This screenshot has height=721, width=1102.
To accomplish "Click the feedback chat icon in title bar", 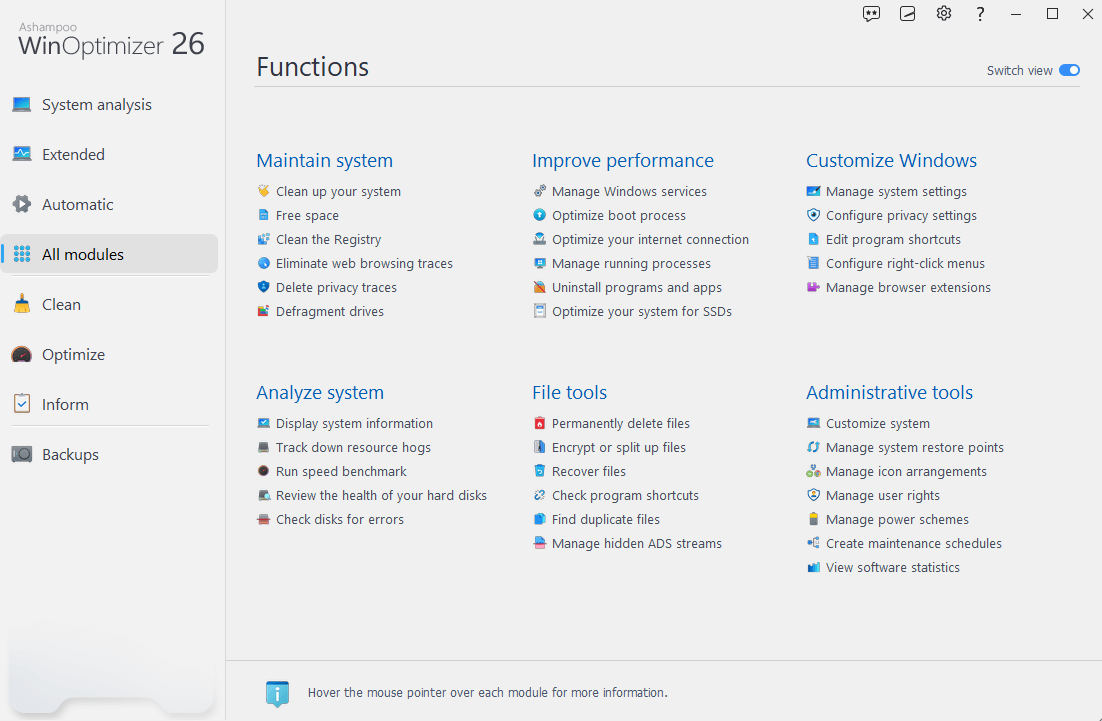I will point(871,14).
